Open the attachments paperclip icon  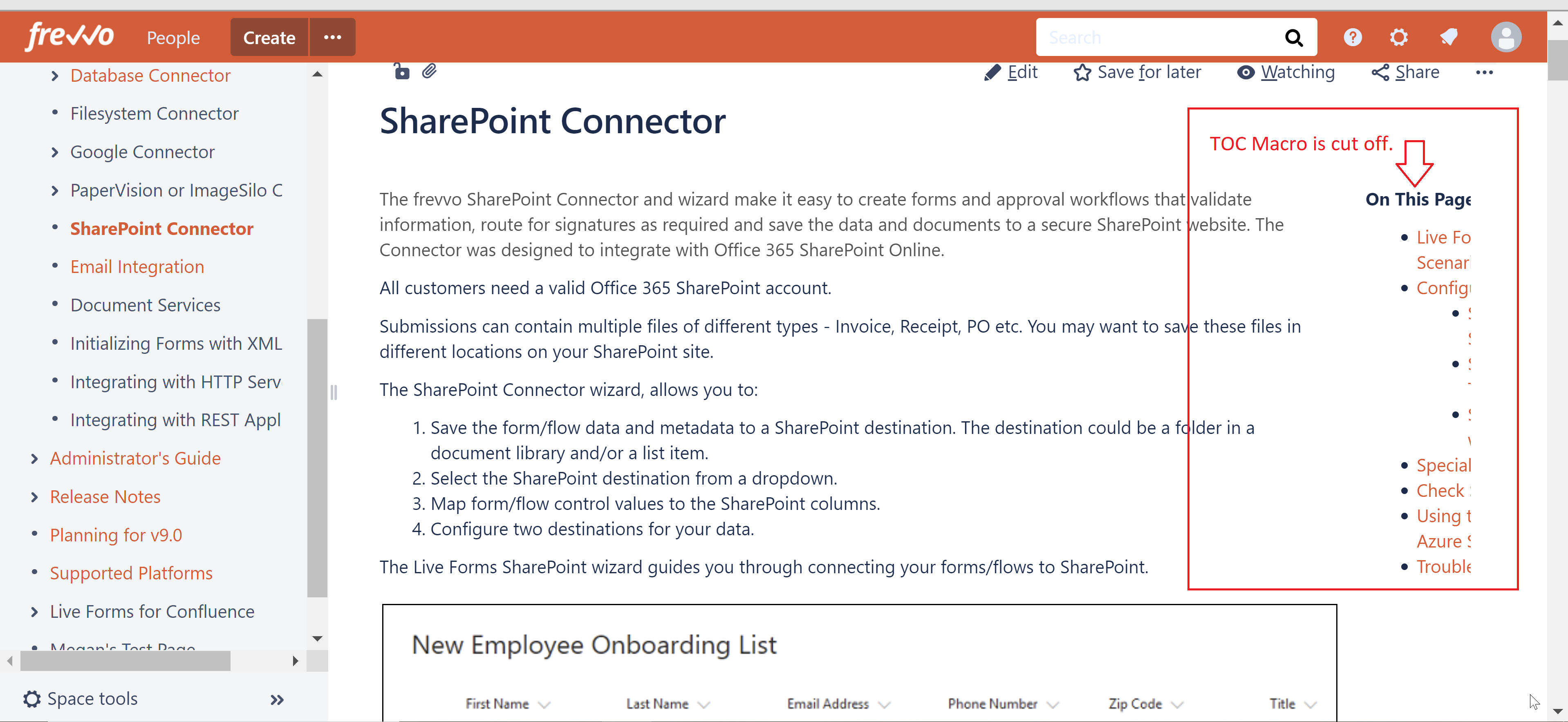tap(429, 72)
